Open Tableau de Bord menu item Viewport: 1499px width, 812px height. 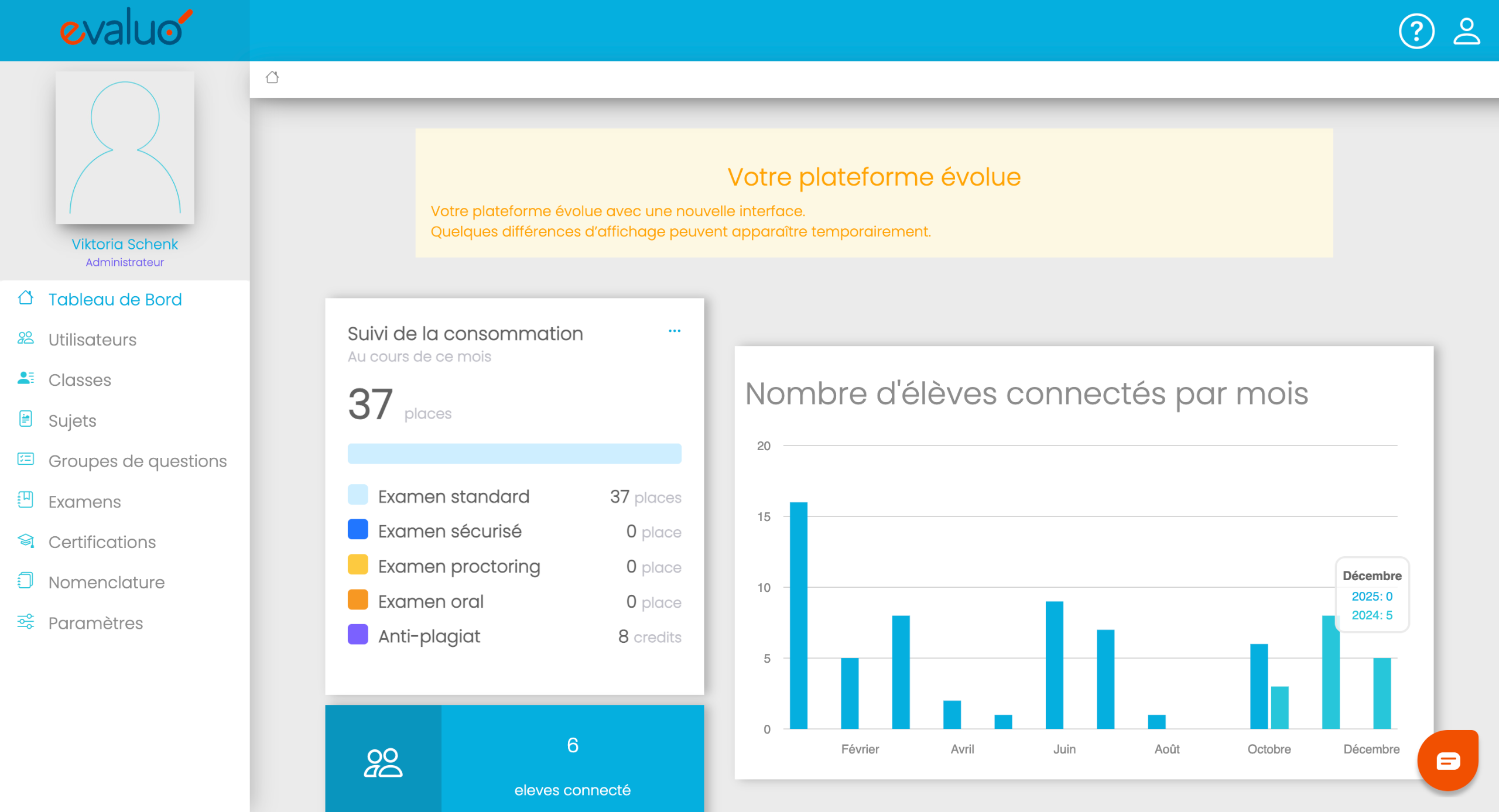[115, 299]
